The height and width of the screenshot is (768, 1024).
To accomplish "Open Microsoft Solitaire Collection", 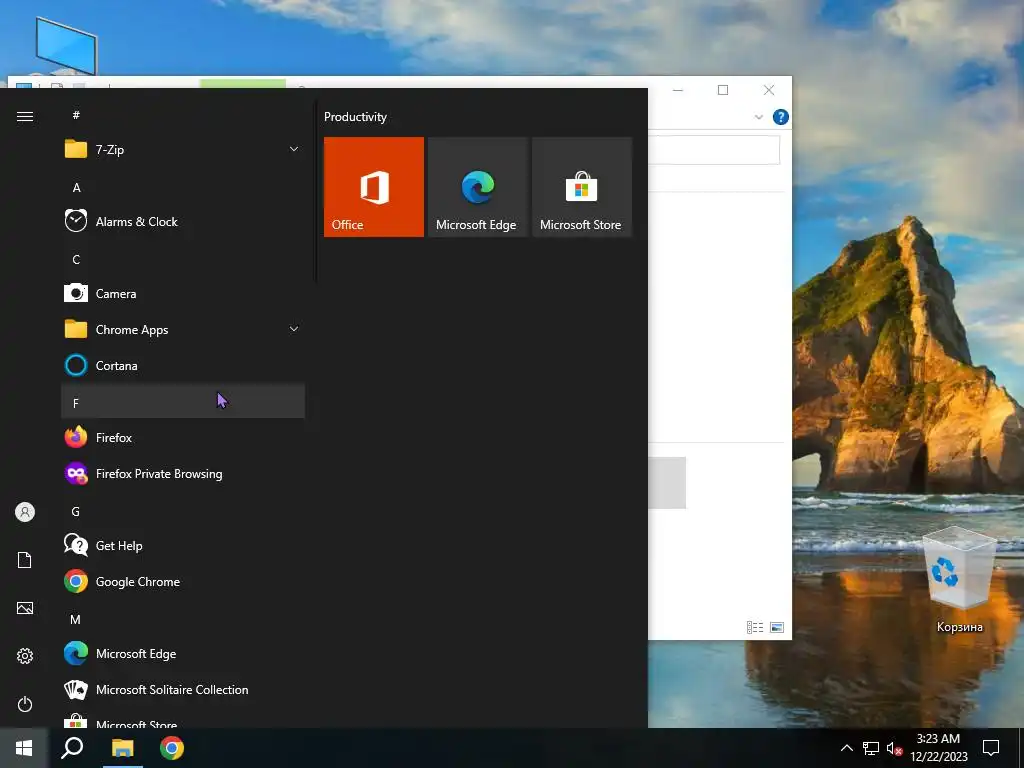I will coord(183,689).
